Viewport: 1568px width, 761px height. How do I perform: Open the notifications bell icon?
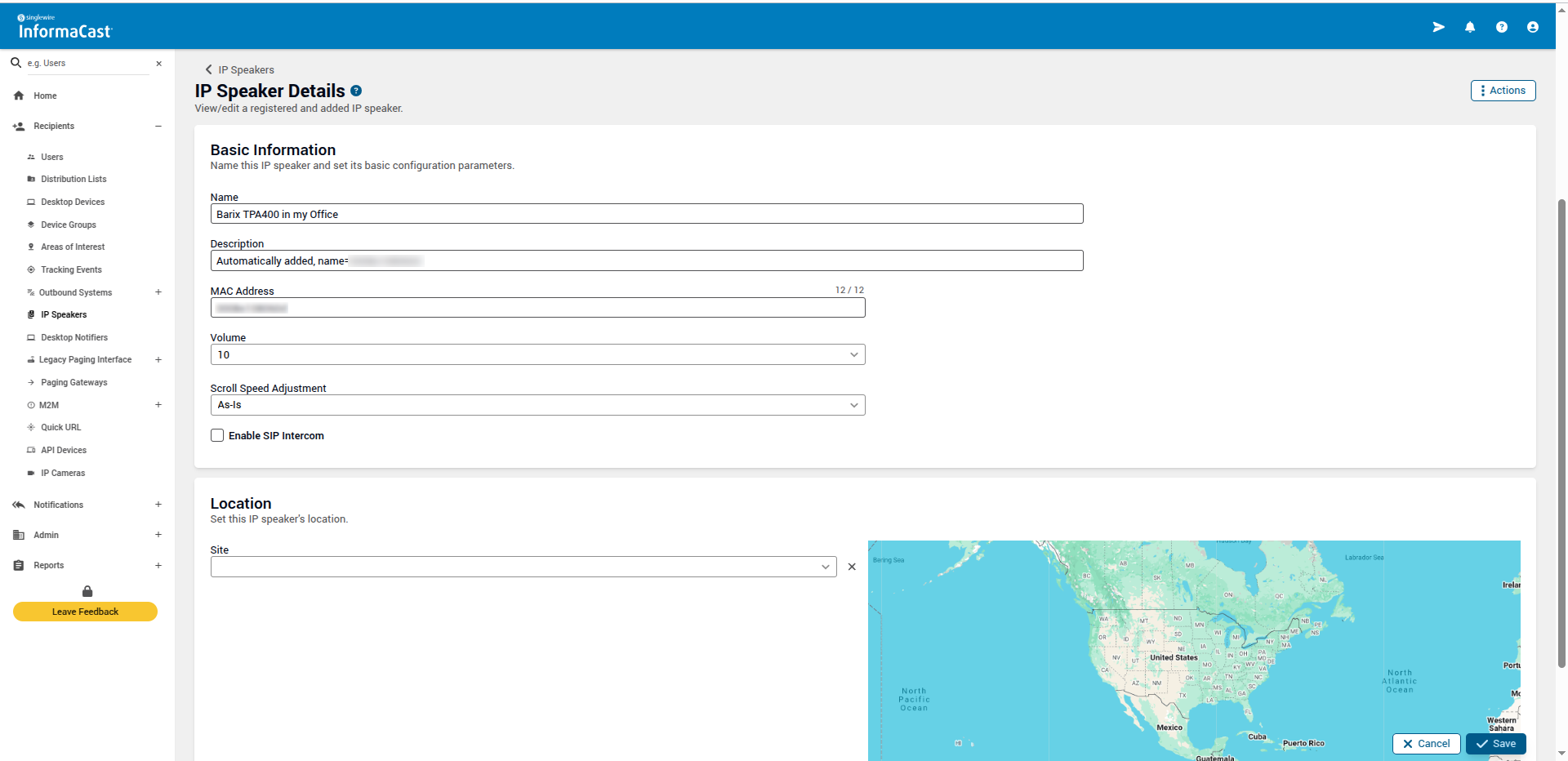(1470, 27)
